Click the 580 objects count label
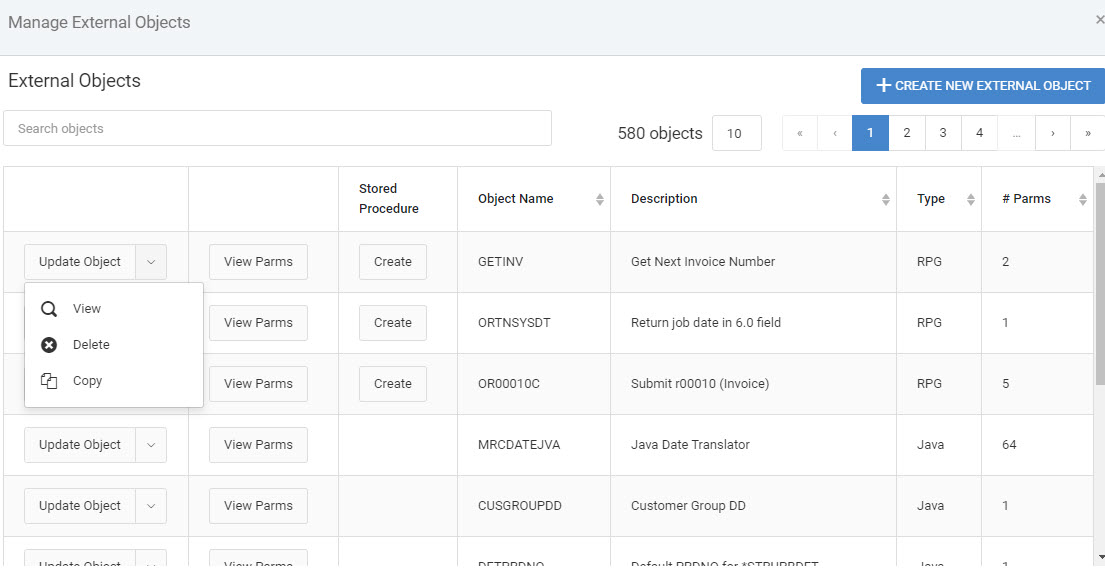 click(660, 133)
